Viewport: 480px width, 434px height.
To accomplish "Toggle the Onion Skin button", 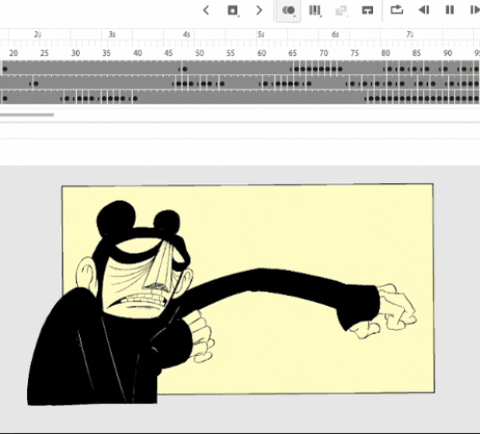I will [289, 11].
